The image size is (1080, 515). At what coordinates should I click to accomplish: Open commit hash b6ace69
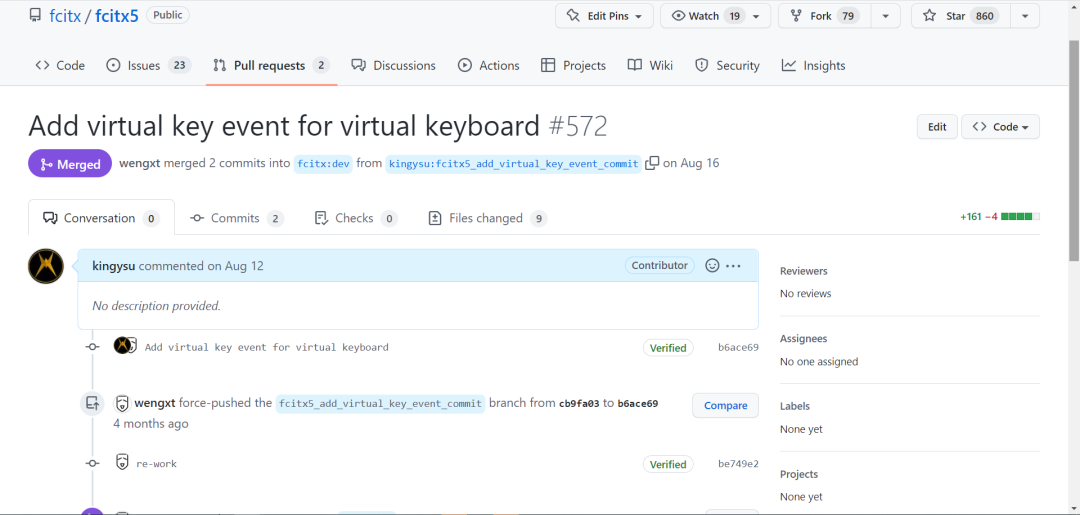click(738, 348)
